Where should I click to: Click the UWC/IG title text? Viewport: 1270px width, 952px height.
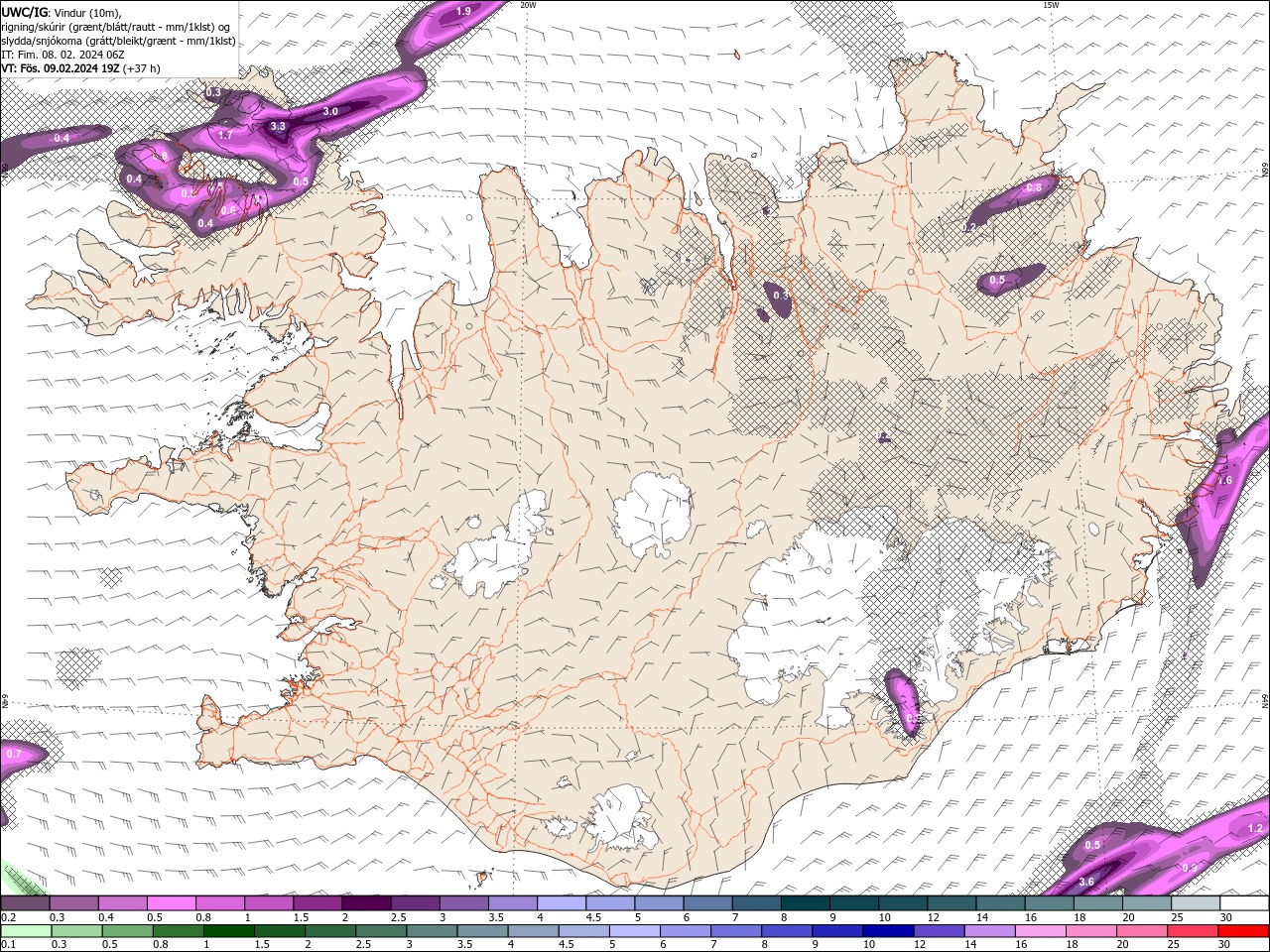coord(24,11)
